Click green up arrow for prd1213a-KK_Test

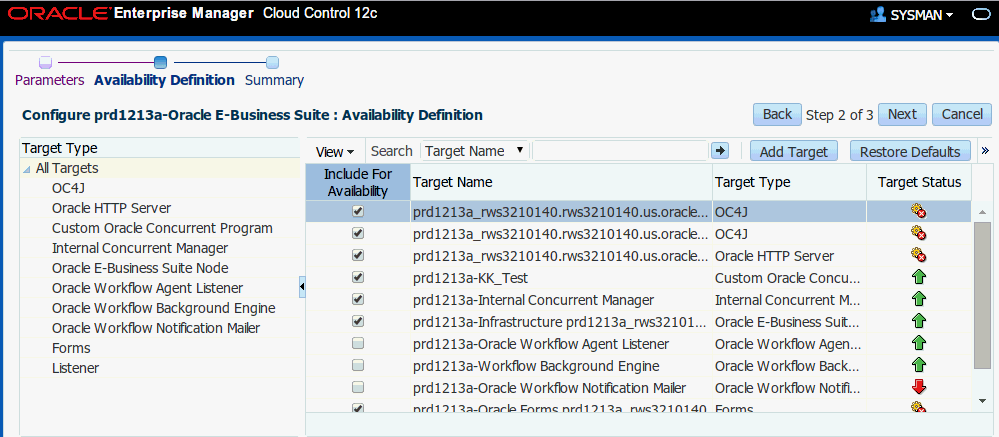coord(919,277)
